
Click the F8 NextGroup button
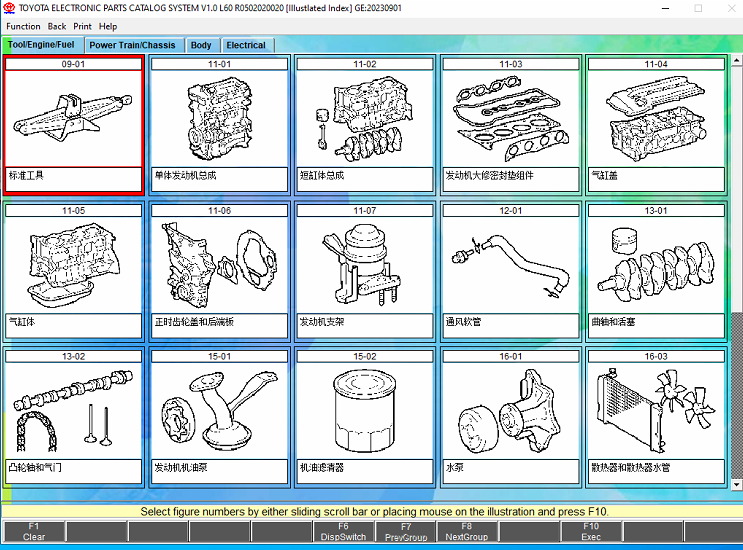tap(467, 531)
